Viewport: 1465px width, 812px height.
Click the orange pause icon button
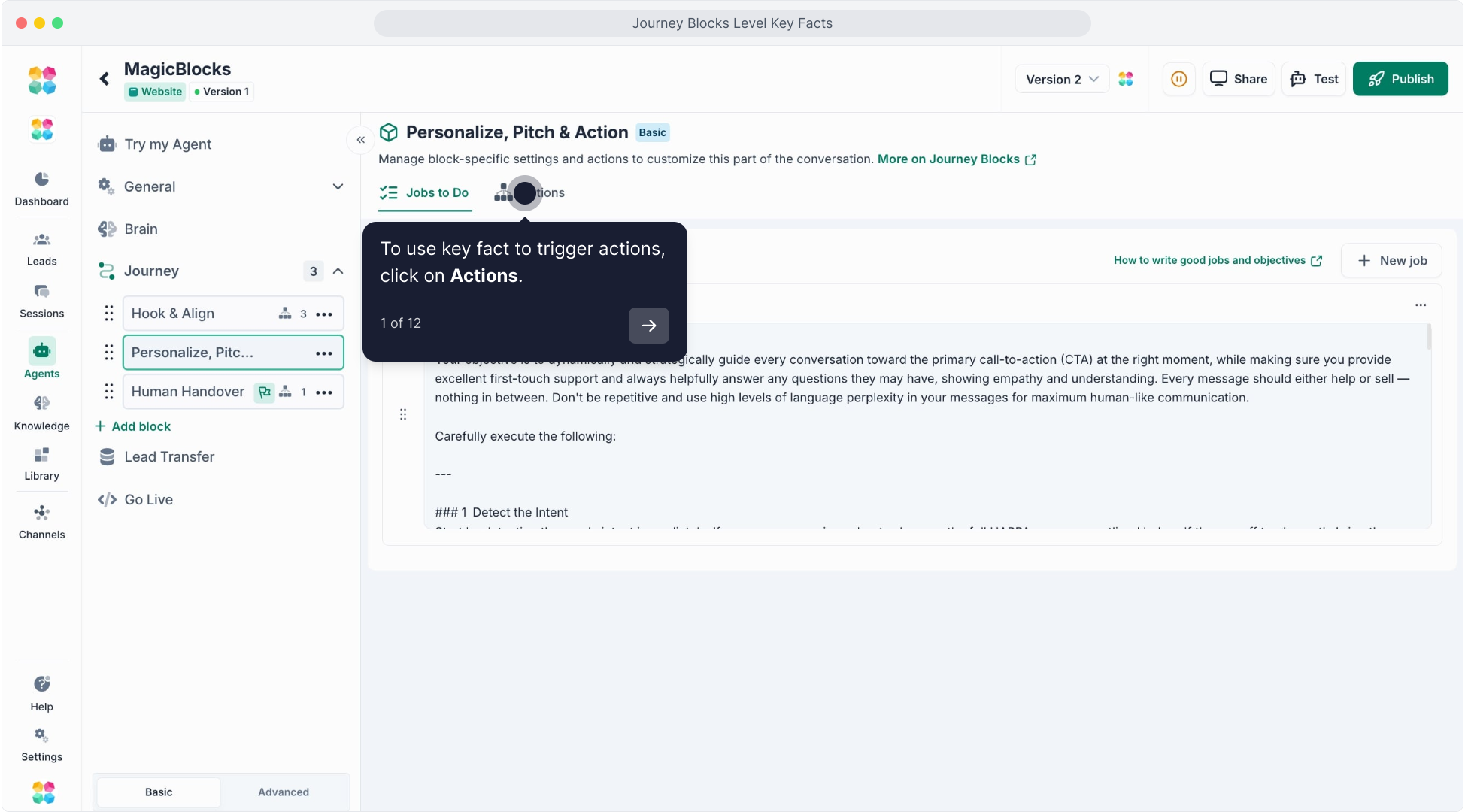pyautogui.click(x=1178, y=79)
